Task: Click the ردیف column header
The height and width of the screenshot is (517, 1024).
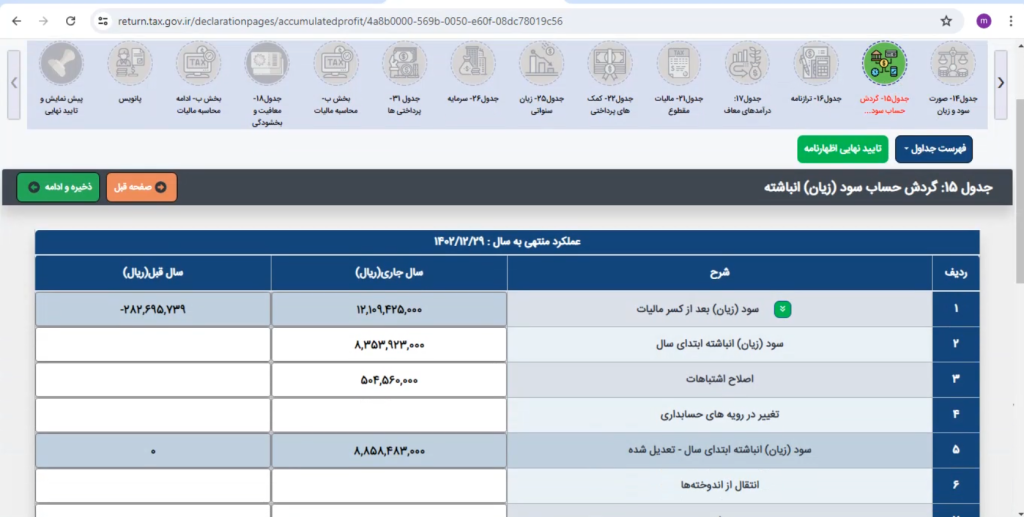Action: click(956, 273)
